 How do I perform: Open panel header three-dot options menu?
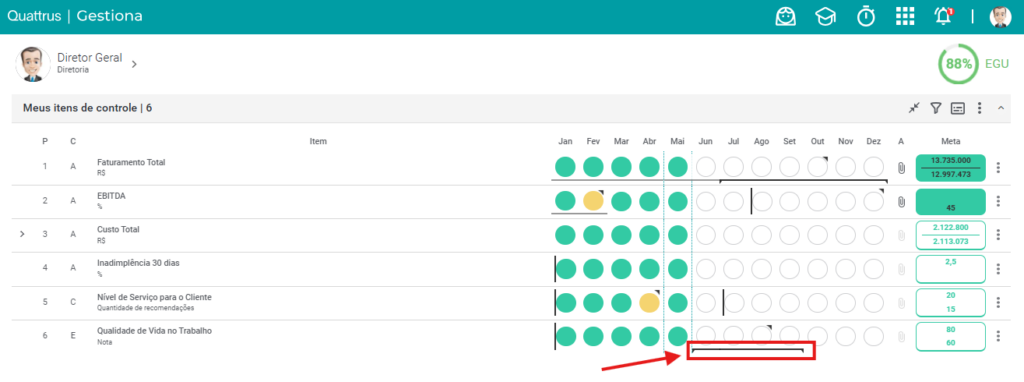coord(979,108)
